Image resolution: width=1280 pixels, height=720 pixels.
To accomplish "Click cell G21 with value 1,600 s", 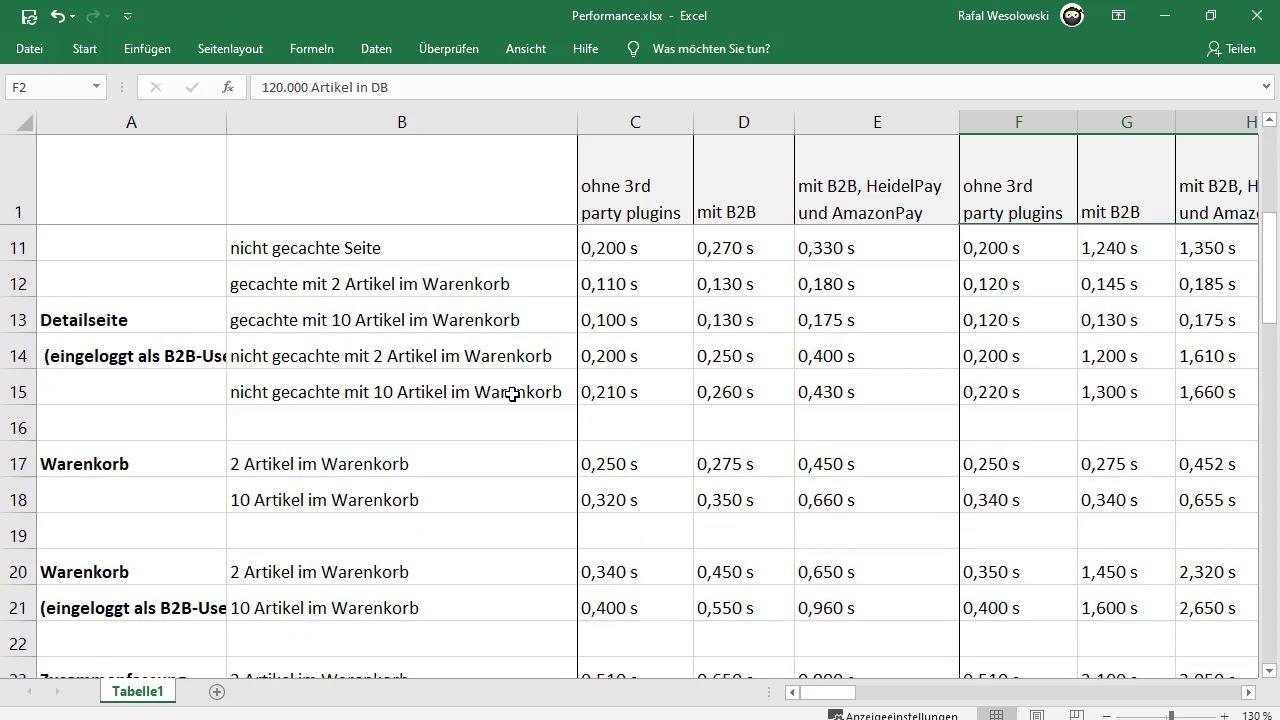I will click(x=1126, y=608).
